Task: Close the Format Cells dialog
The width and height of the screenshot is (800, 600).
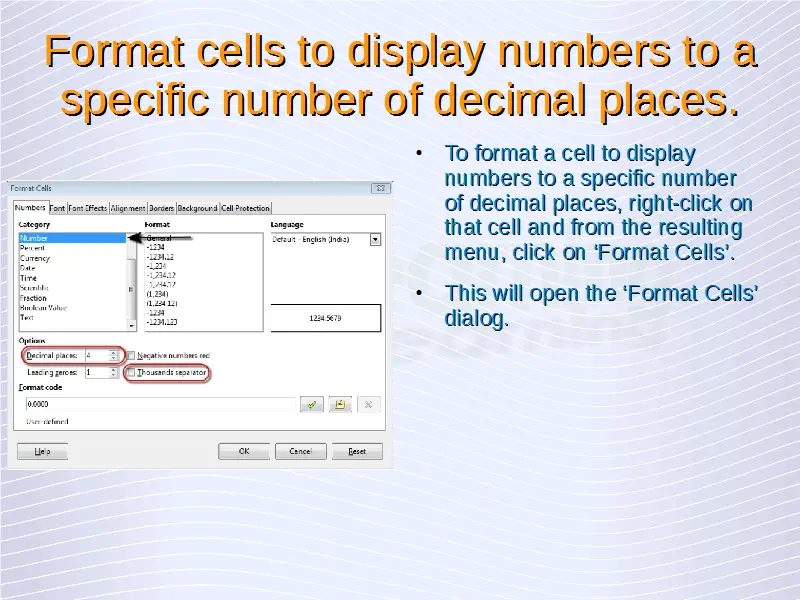Action: coord(380,188)
